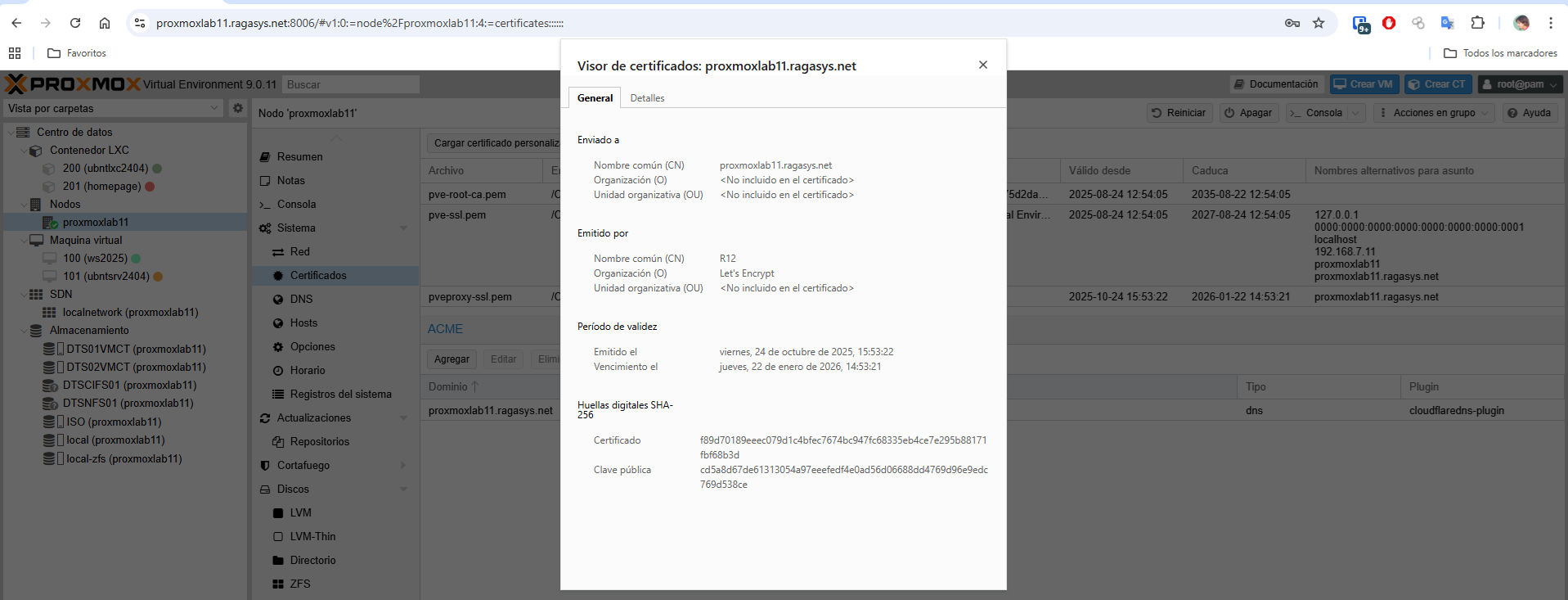Click the Crear CT button

[x=1438, y=84]
